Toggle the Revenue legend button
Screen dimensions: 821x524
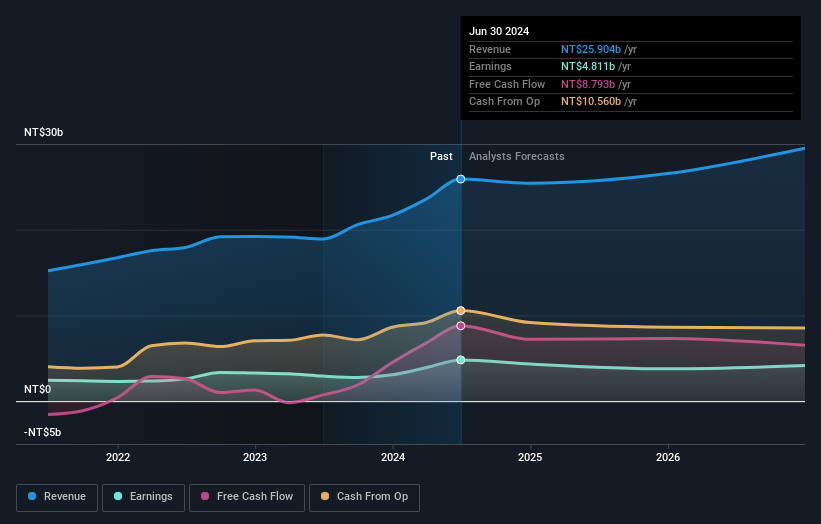pyautogui.click(x=57, y=497)
